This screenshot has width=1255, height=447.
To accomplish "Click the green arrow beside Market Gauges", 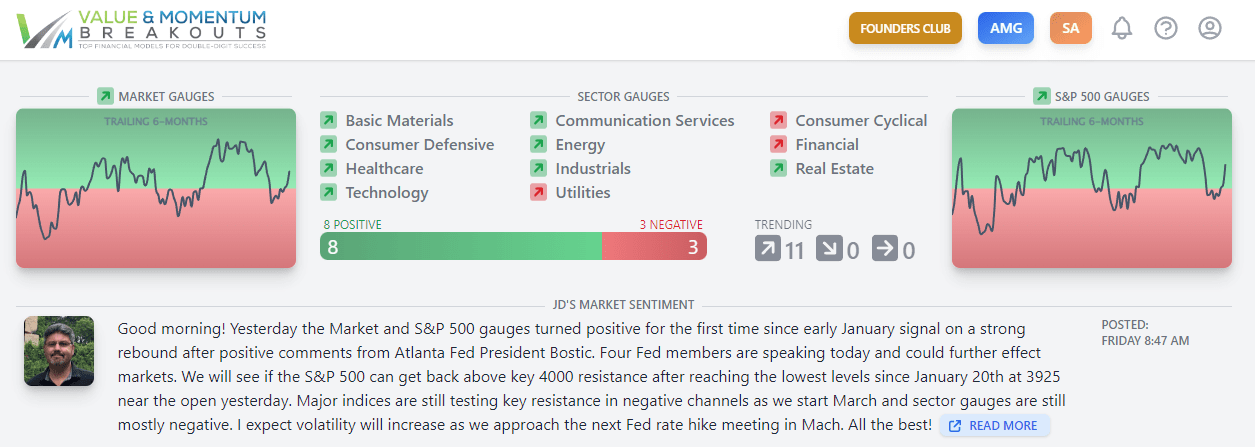I will click(x=105, y=96).
